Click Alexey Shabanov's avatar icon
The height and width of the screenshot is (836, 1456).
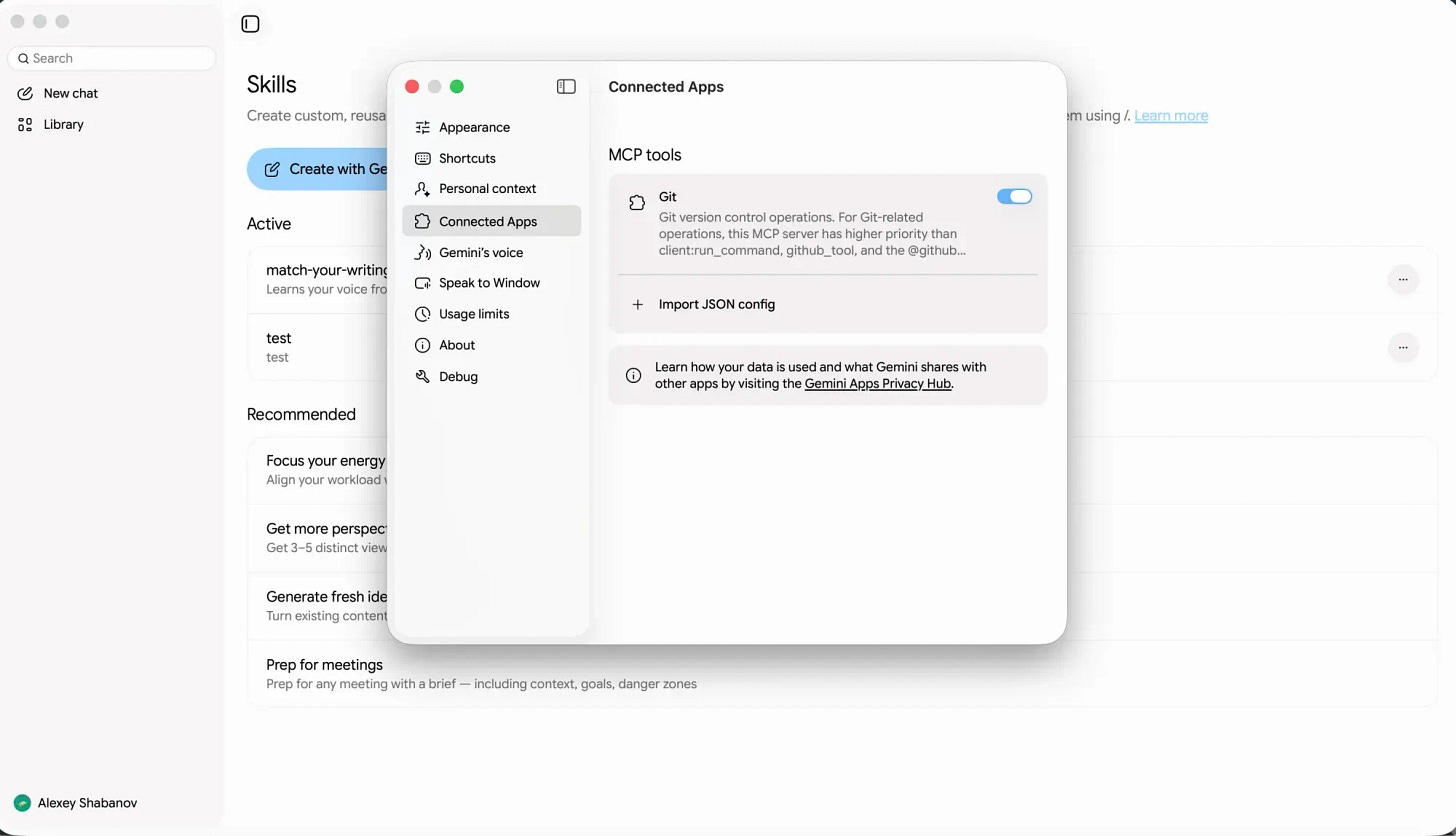(22, 803)
